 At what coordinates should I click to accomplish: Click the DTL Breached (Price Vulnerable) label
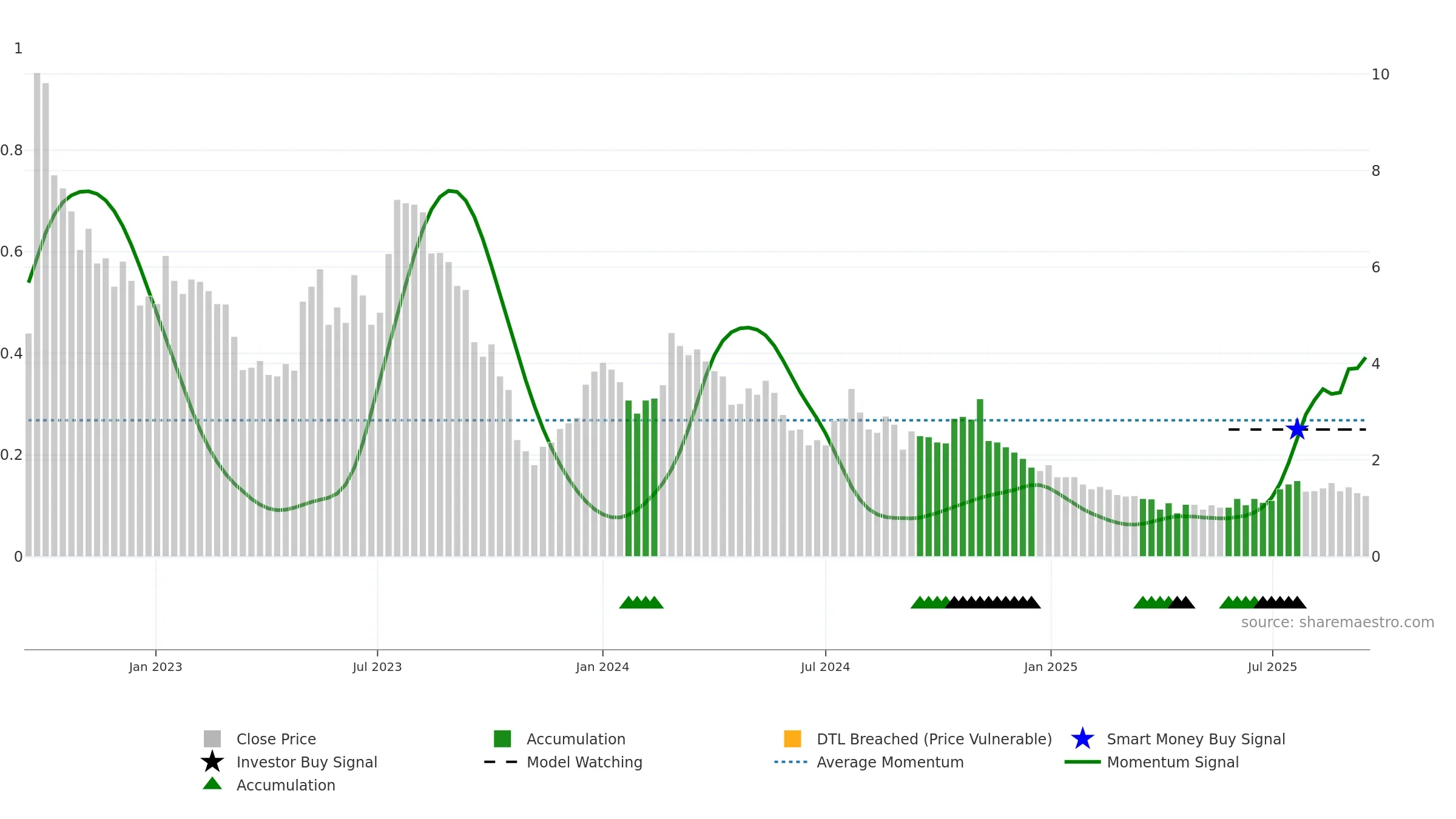[x=934, y=740]
